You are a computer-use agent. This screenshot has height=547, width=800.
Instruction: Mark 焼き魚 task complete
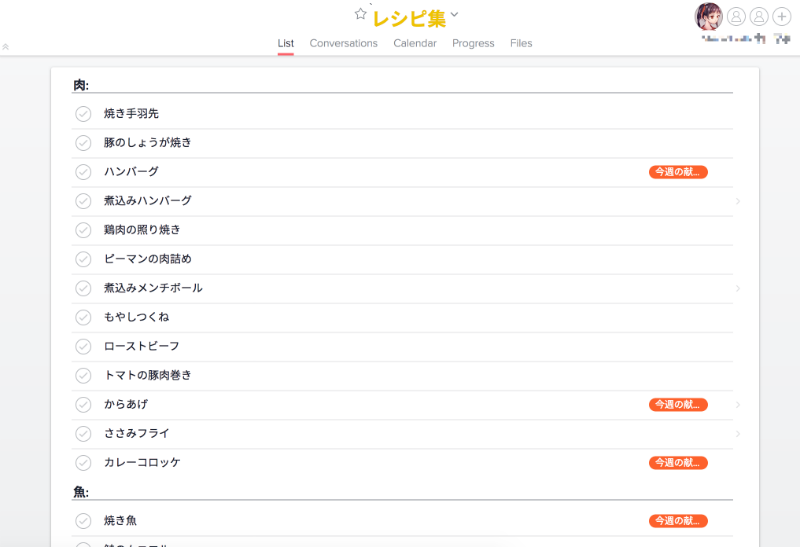point(83,521)
